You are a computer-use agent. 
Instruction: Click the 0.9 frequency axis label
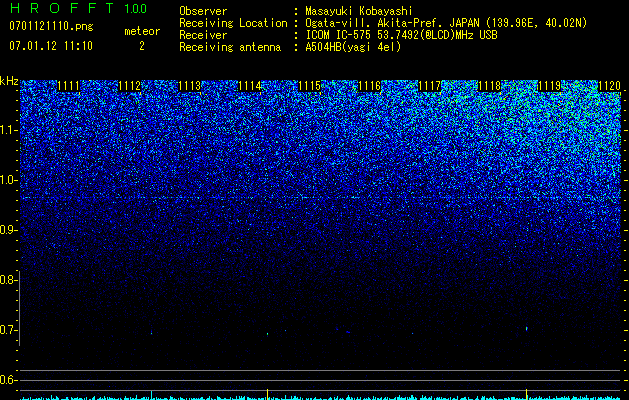(x=8, y=230)
